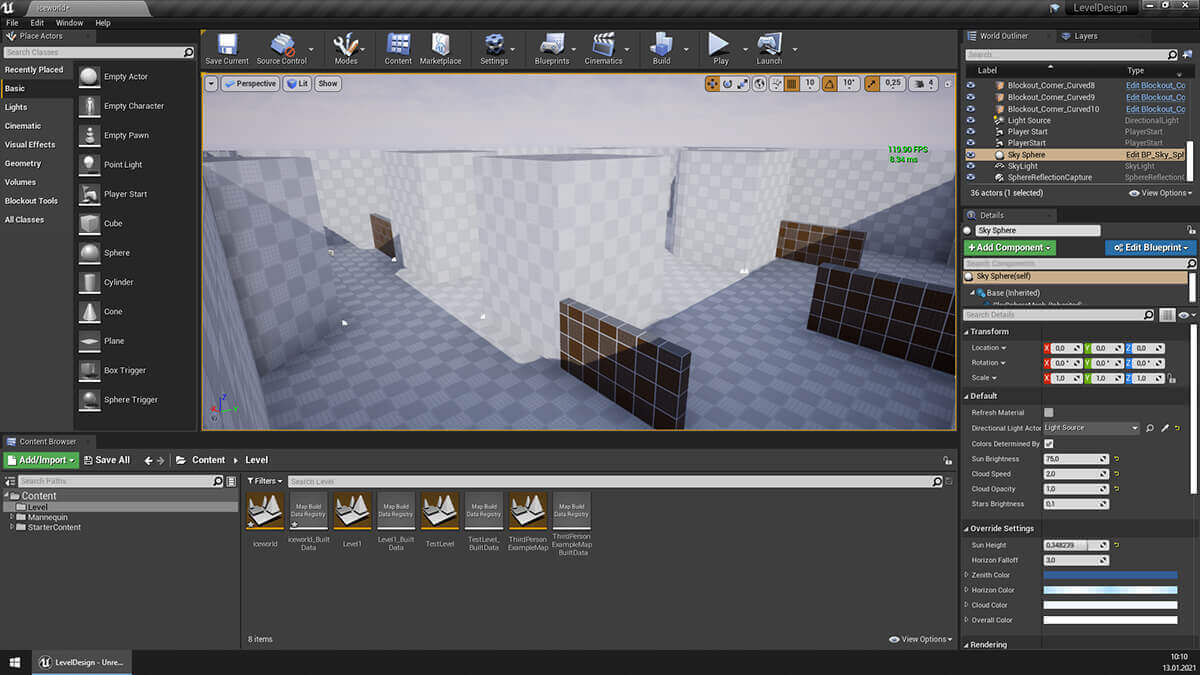Open the Directional Light Actor dropdown
Image resolution: width=1200 pixels, height=675 pixels.
click(x=1091, y=428)
